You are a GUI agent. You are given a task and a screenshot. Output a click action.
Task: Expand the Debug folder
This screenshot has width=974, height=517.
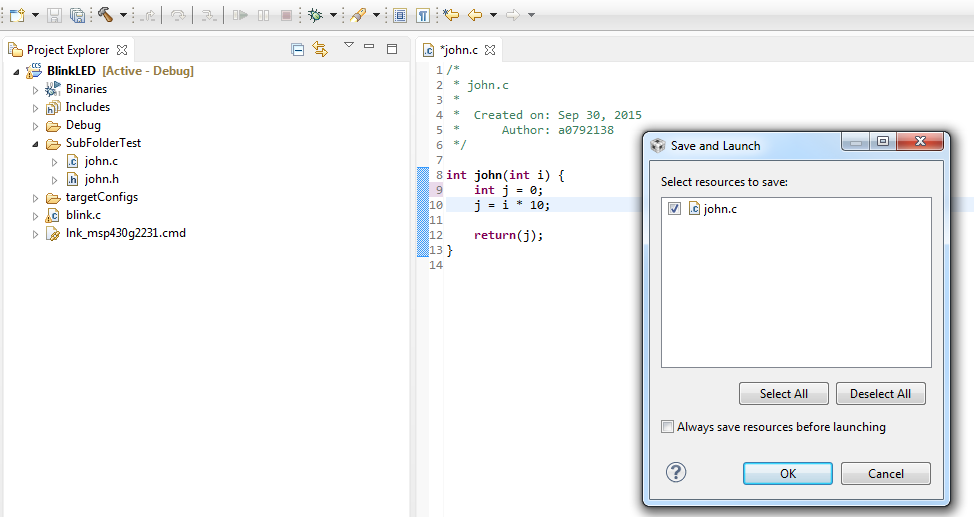point(35,126)
